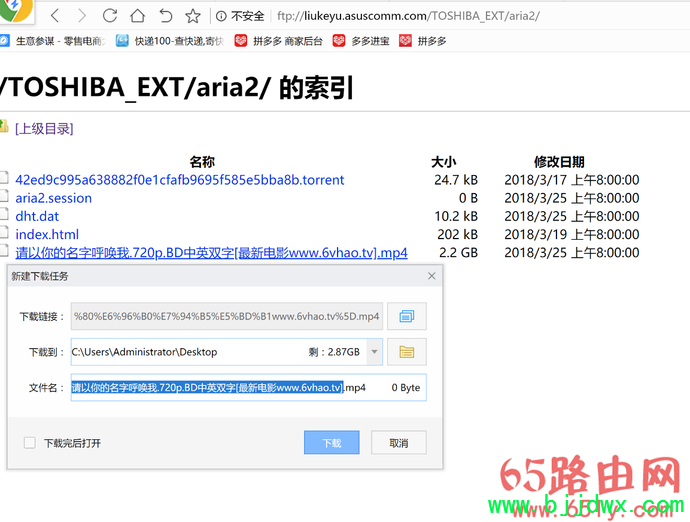Expand the 下载到 path dropdown arrow

[x=374, y=352]
